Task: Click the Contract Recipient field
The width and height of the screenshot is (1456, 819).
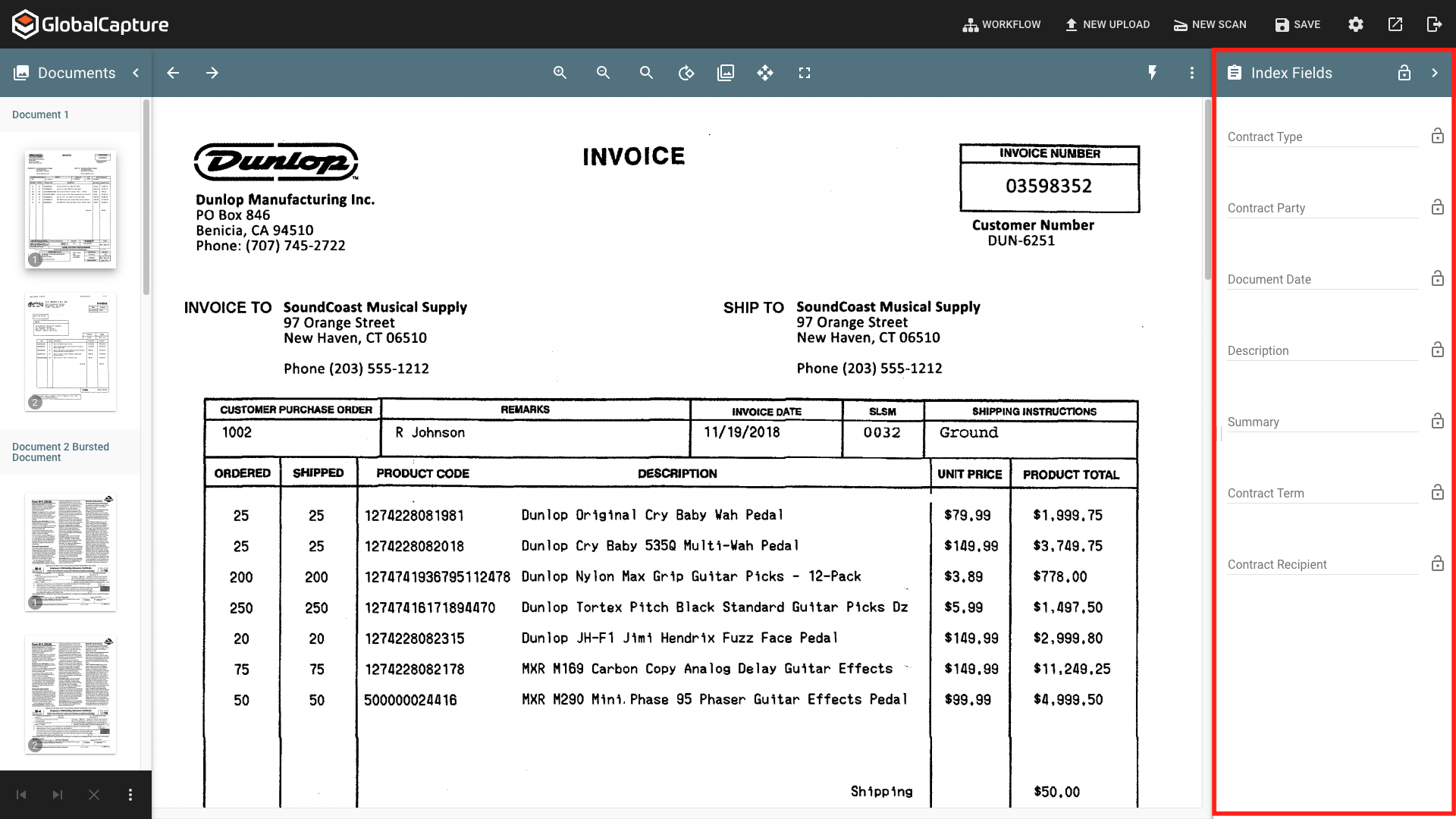Action: (1323, 564)
